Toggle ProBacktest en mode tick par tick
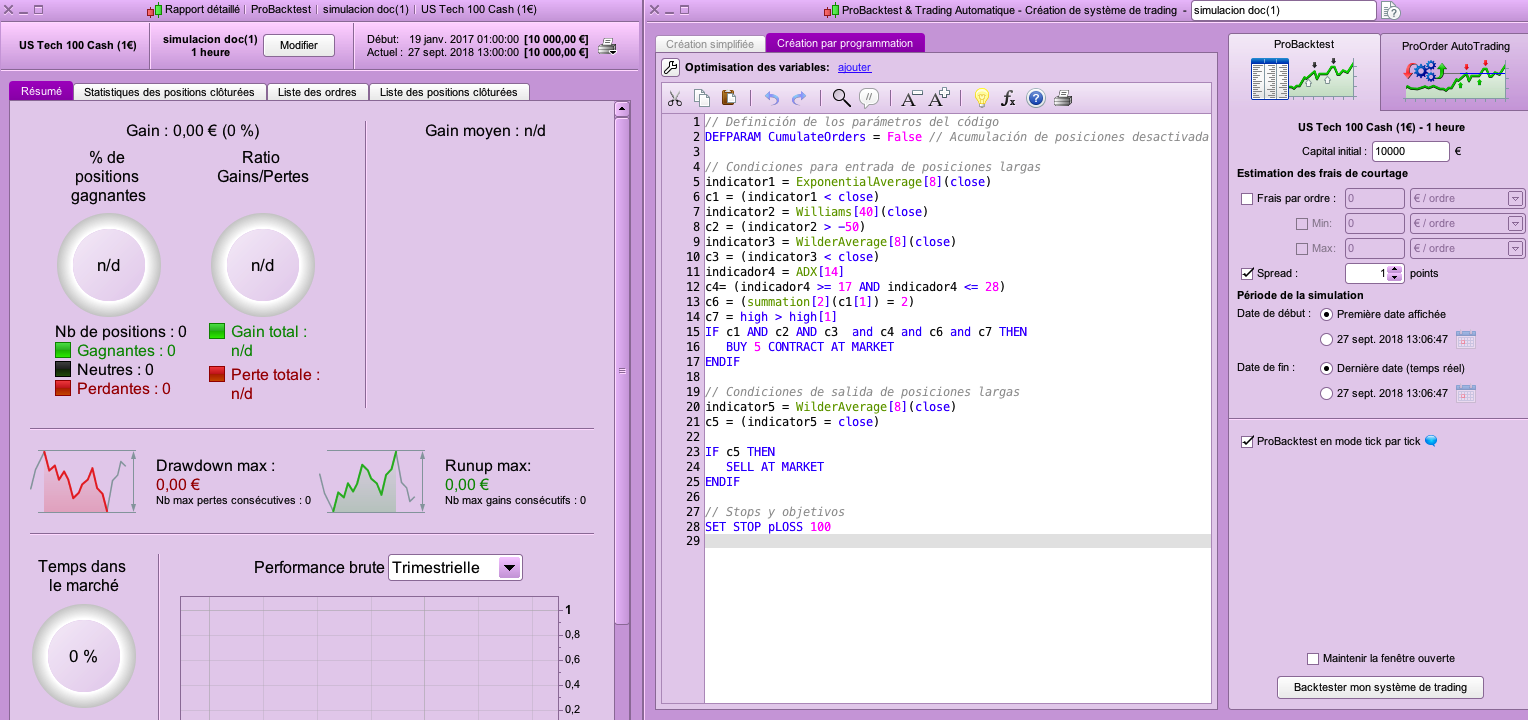Screen dimensions: 1528x720 coord(1246,441)
